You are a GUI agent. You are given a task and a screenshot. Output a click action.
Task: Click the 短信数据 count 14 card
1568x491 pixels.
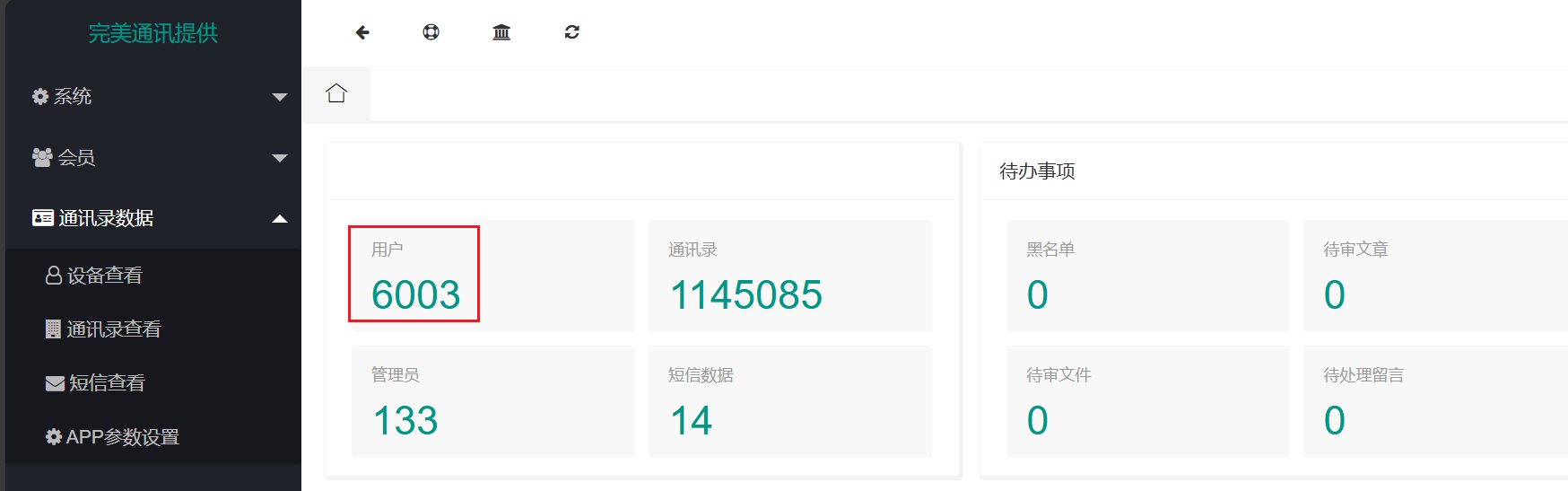(789, 401)
